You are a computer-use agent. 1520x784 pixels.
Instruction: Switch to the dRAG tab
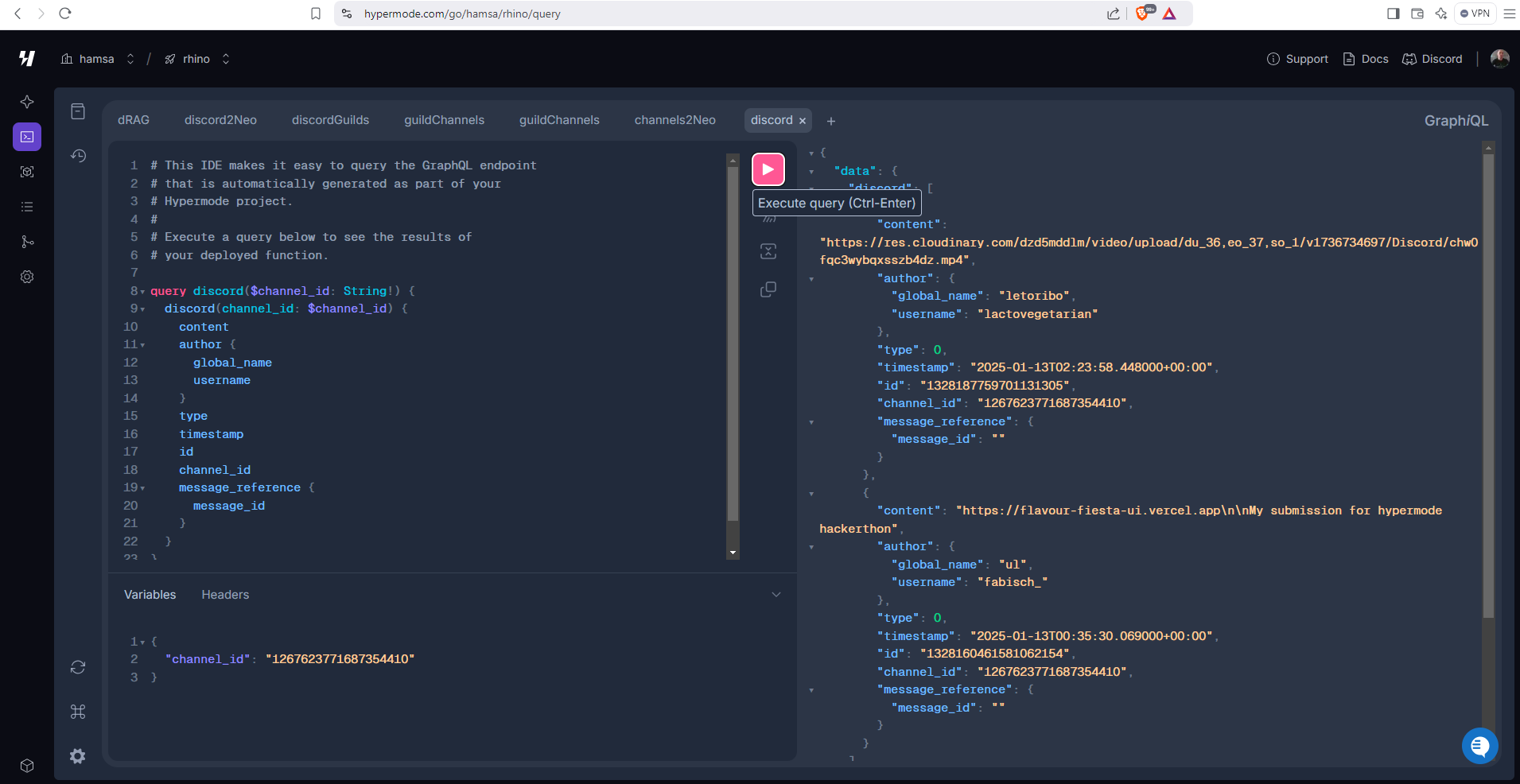point(134,120)
